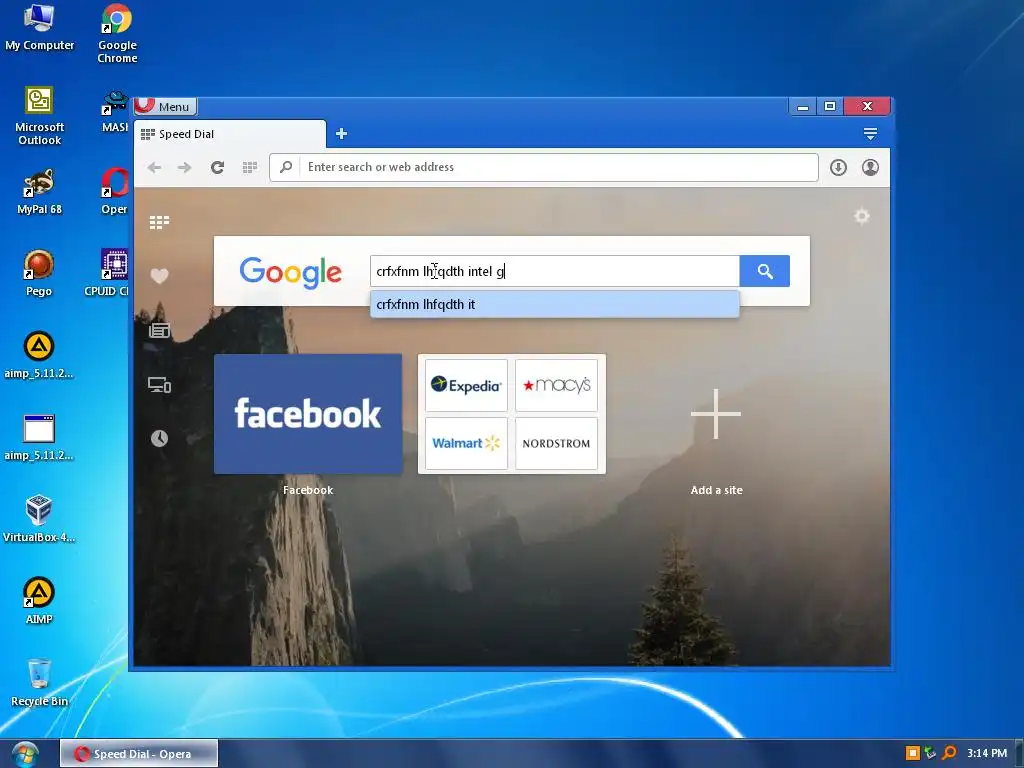The width and height of the screenshot is (1024, 768).
Task: Select the AIMP desktop shortcut
Action: tap(39, 601)
